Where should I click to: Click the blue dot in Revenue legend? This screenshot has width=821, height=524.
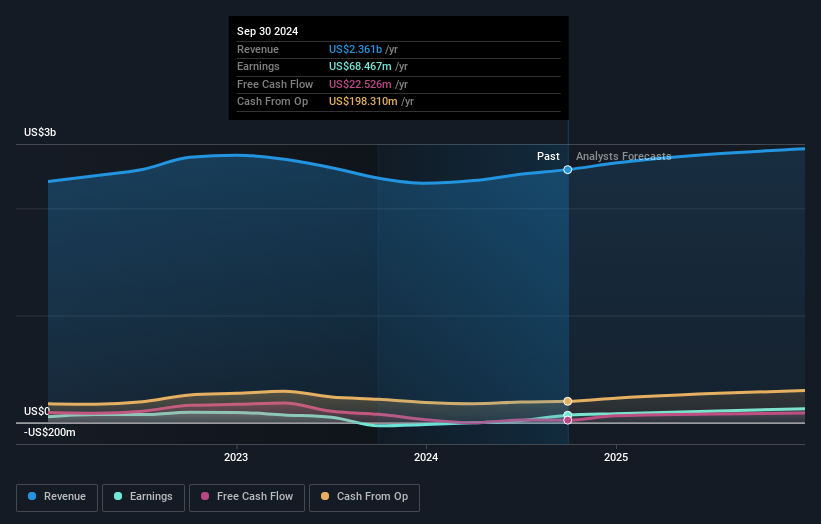(32, 496)
